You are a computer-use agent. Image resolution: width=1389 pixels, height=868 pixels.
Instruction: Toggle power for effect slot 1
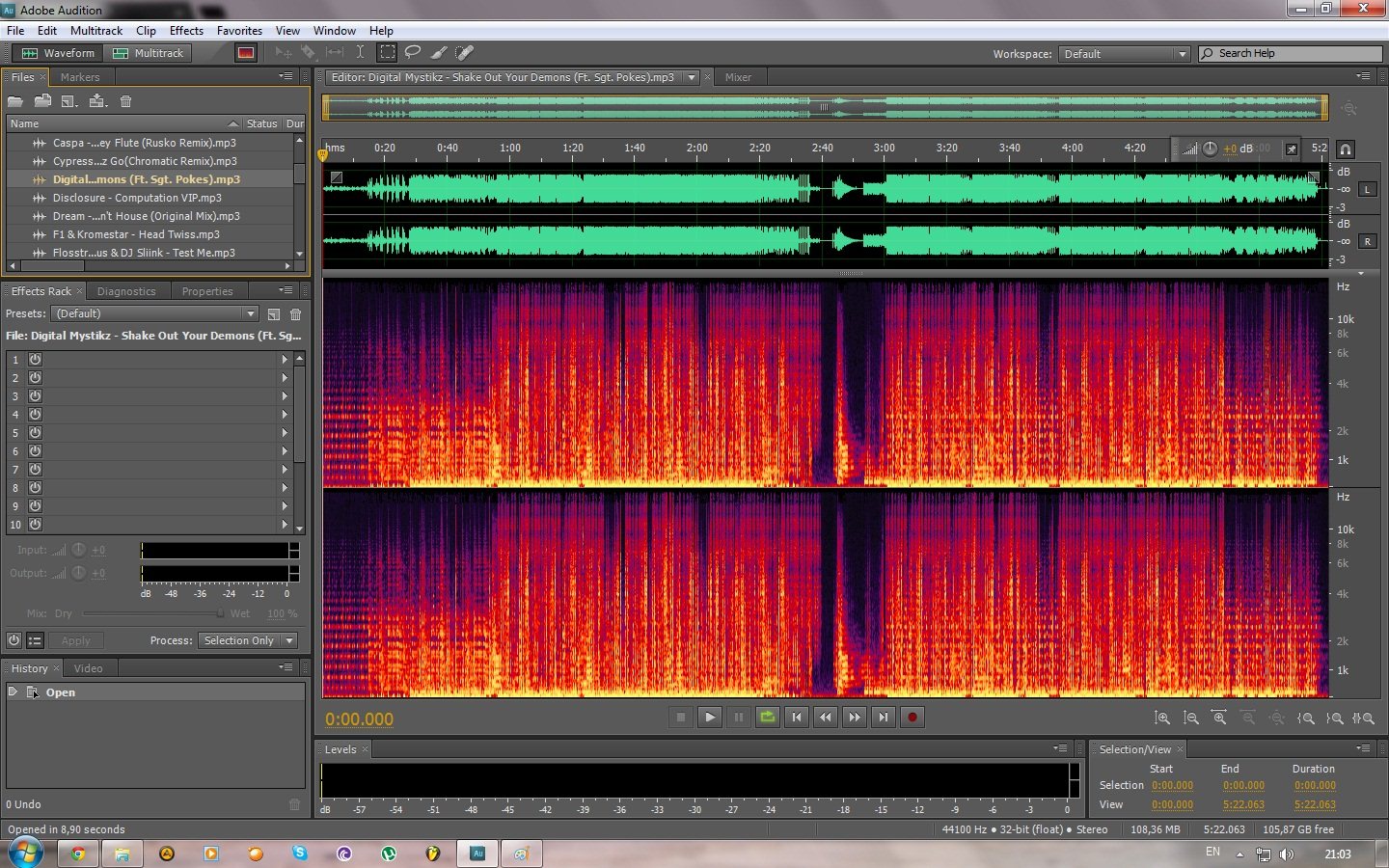(35, 360)
